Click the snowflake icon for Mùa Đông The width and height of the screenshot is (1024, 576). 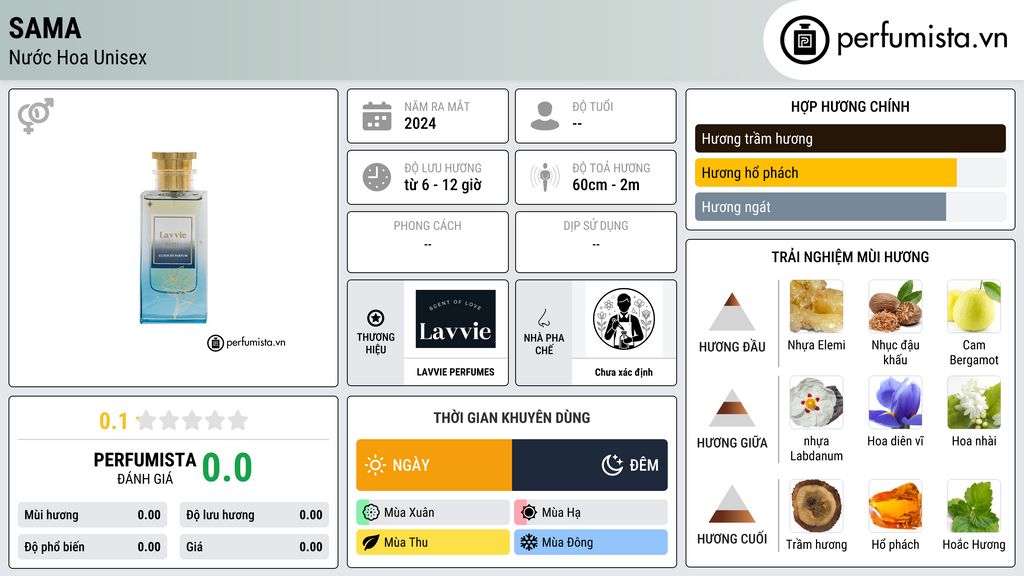pos(529,542)
